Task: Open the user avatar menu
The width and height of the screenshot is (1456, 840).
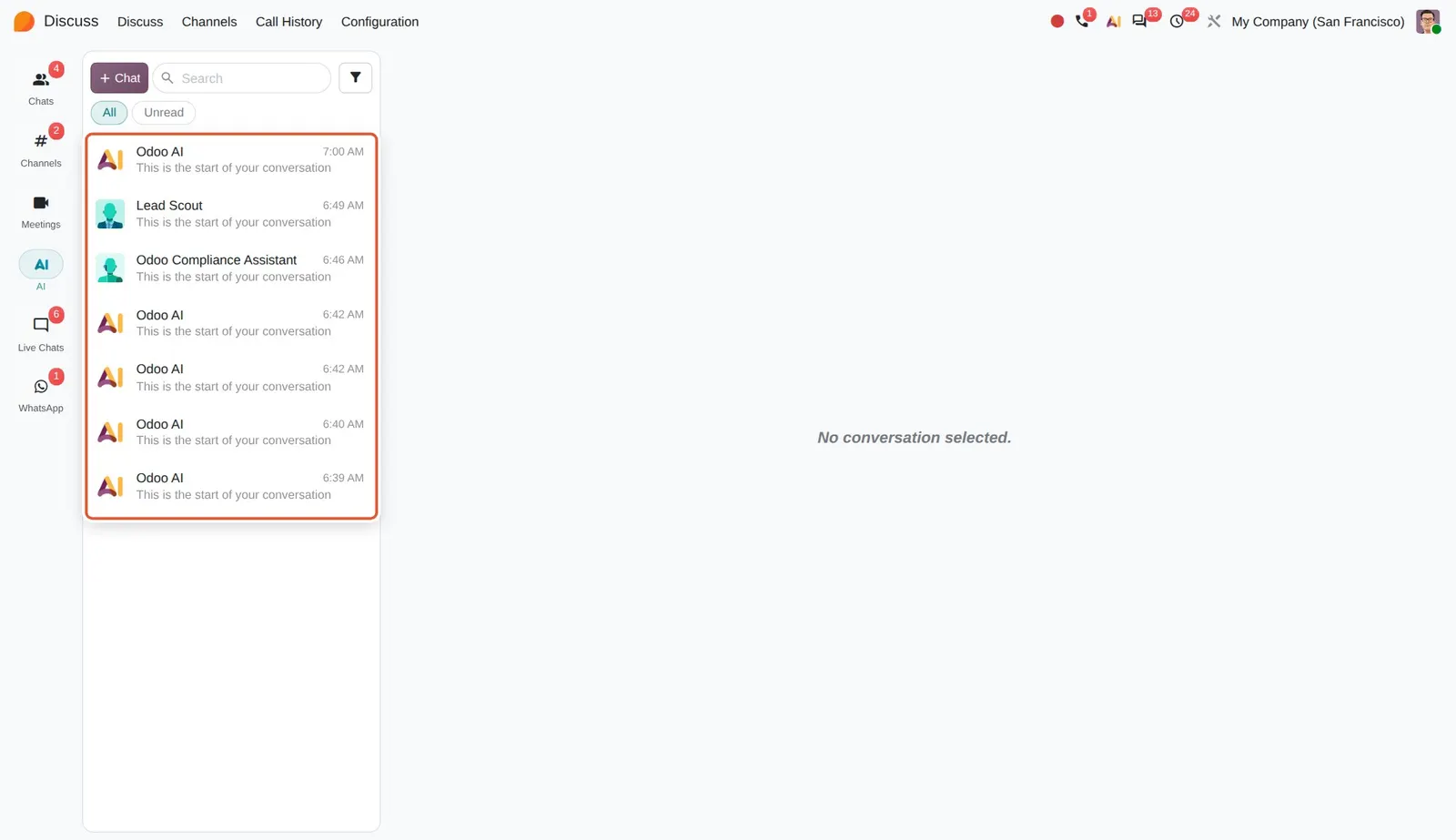Action: (1428, 21)
